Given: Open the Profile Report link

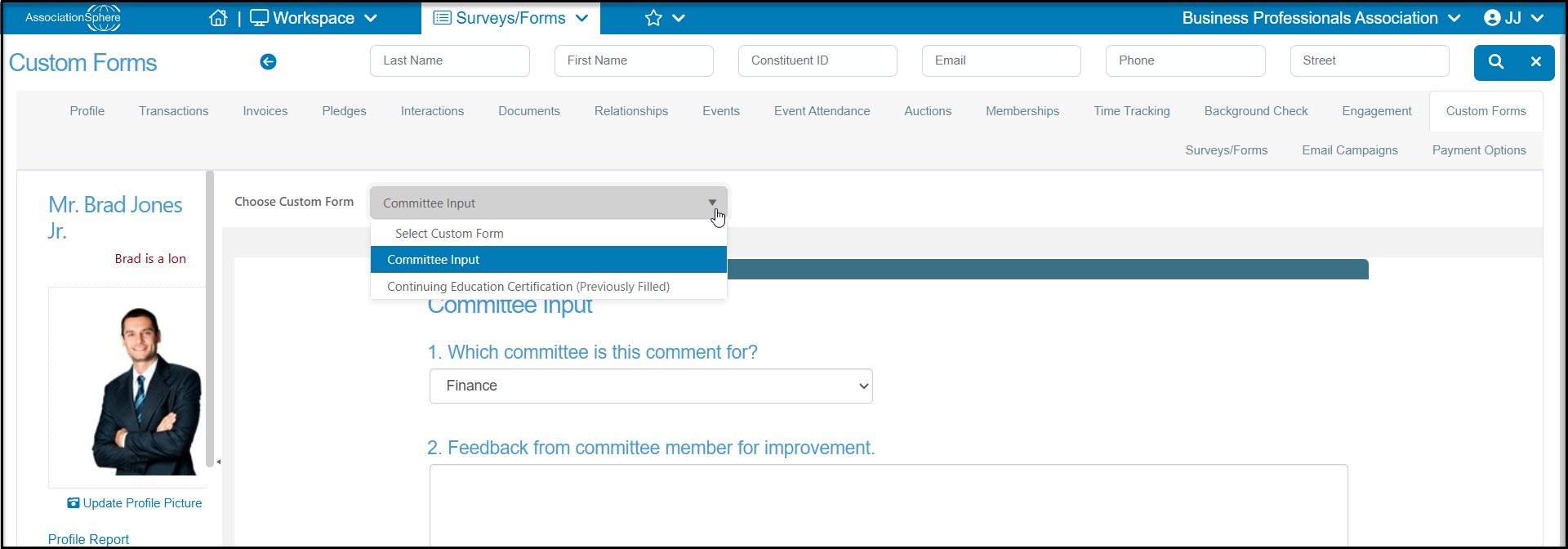Looking at the screenshot, I should point(88,539).
